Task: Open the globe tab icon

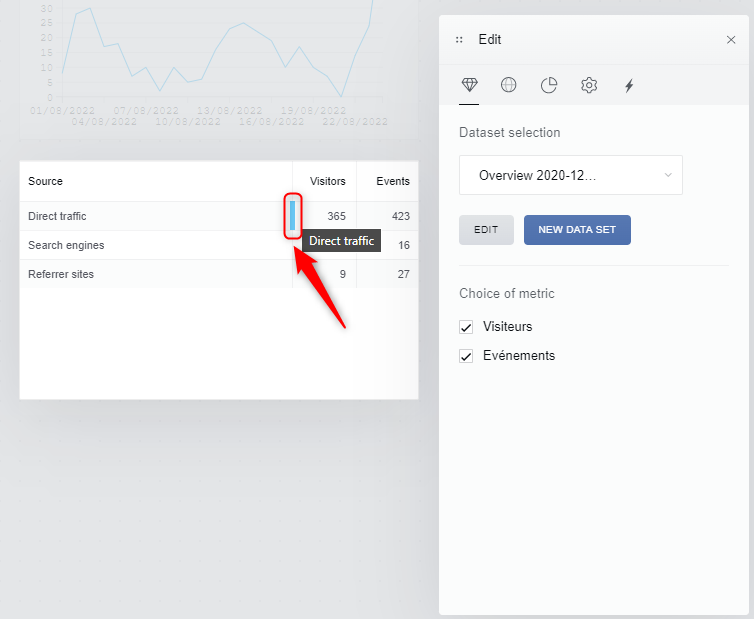Action: pos(509,85)
